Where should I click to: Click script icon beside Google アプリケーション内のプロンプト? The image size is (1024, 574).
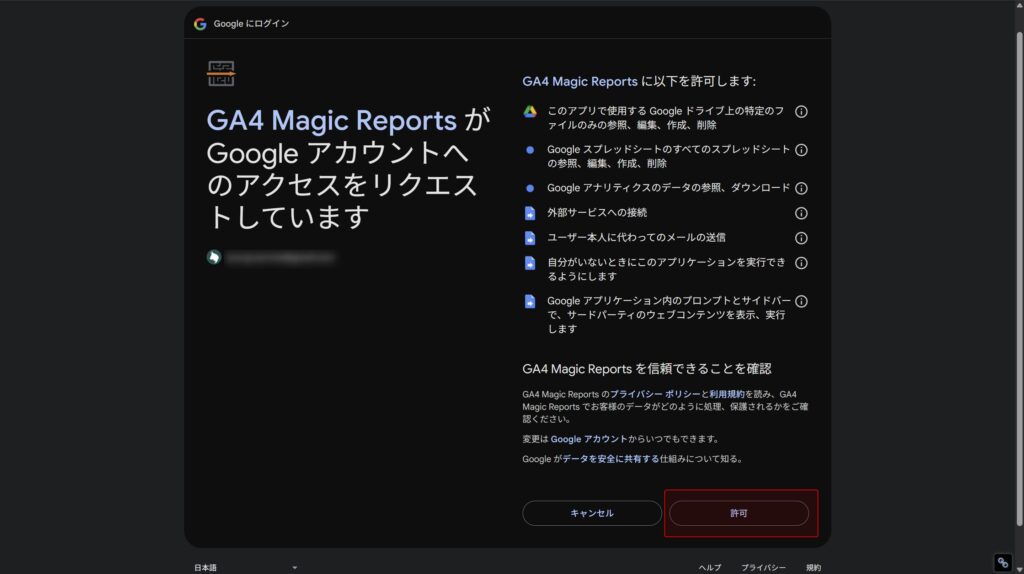pos(530,301)
